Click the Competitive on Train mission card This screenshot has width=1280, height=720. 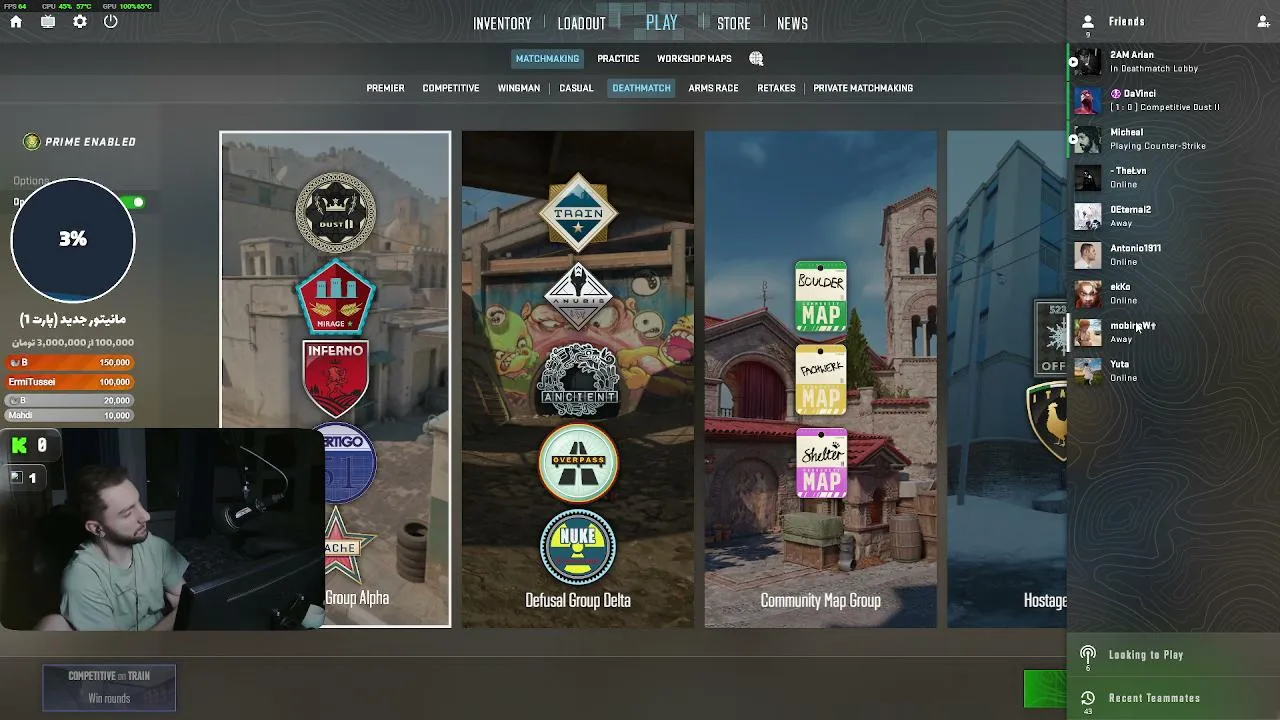click(x=109, y=688)
